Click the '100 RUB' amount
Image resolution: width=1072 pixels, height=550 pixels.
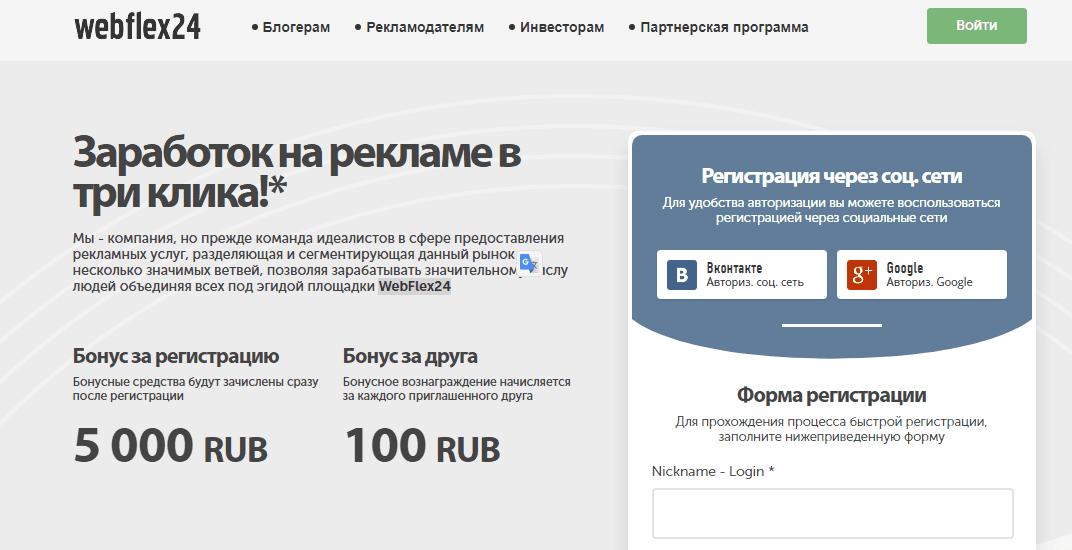click(x=423, y=445)
